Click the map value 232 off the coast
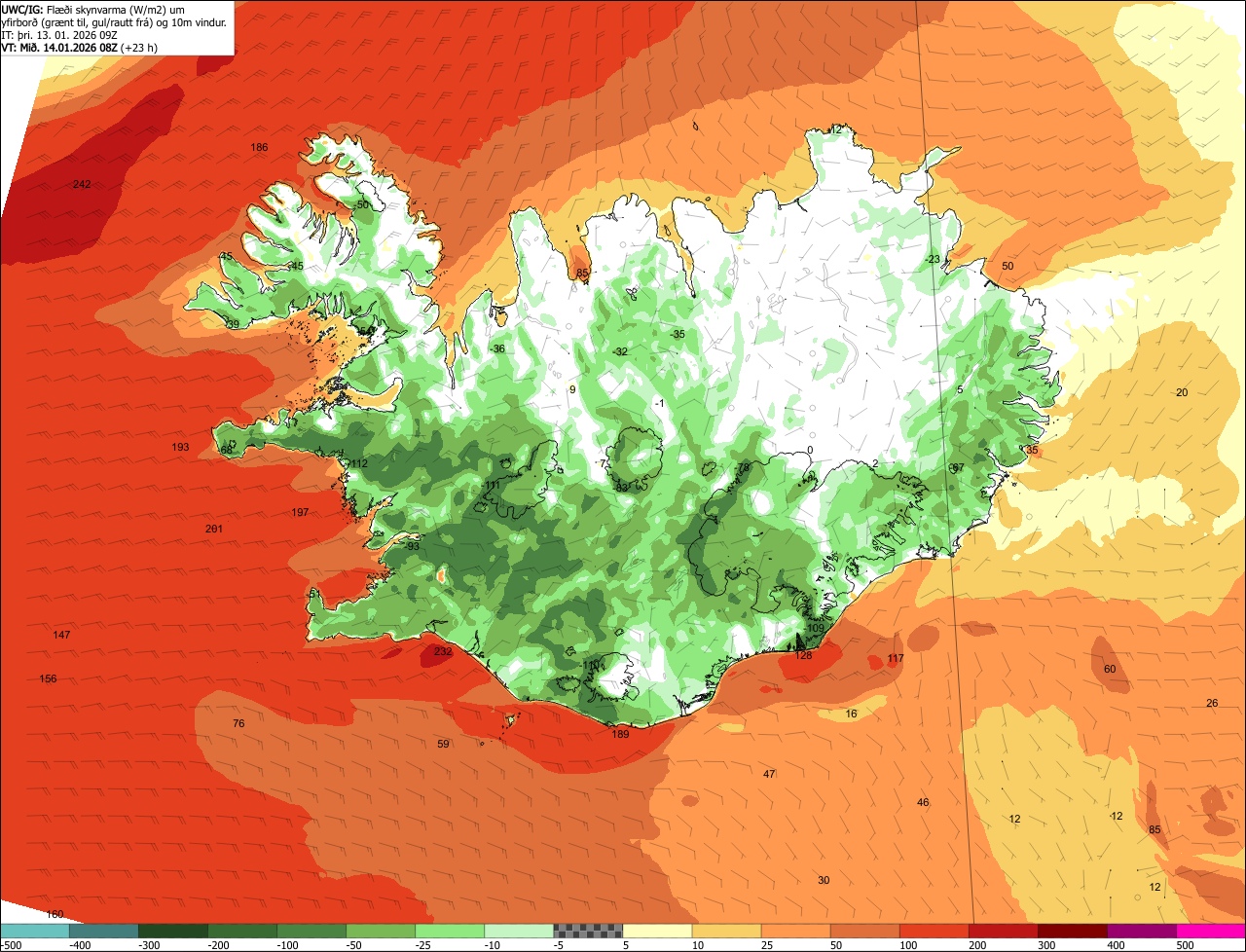The height and width of the screenshot is (952, 1246). pos(443,651)
